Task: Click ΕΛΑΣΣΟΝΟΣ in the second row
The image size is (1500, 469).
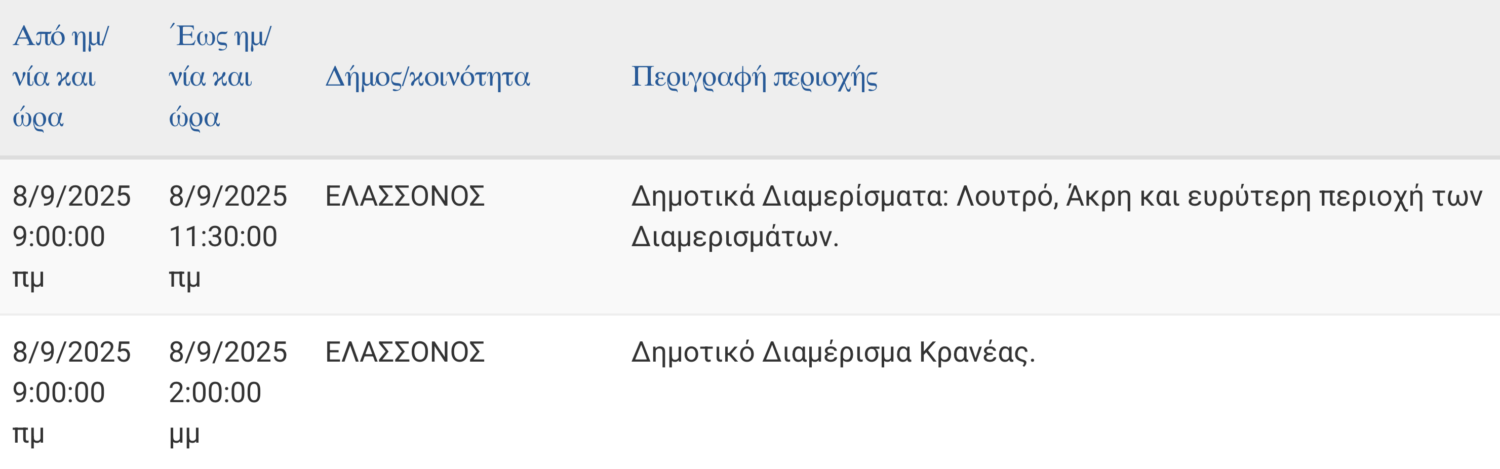Action: pyautogui.click(x=405, y=352)
